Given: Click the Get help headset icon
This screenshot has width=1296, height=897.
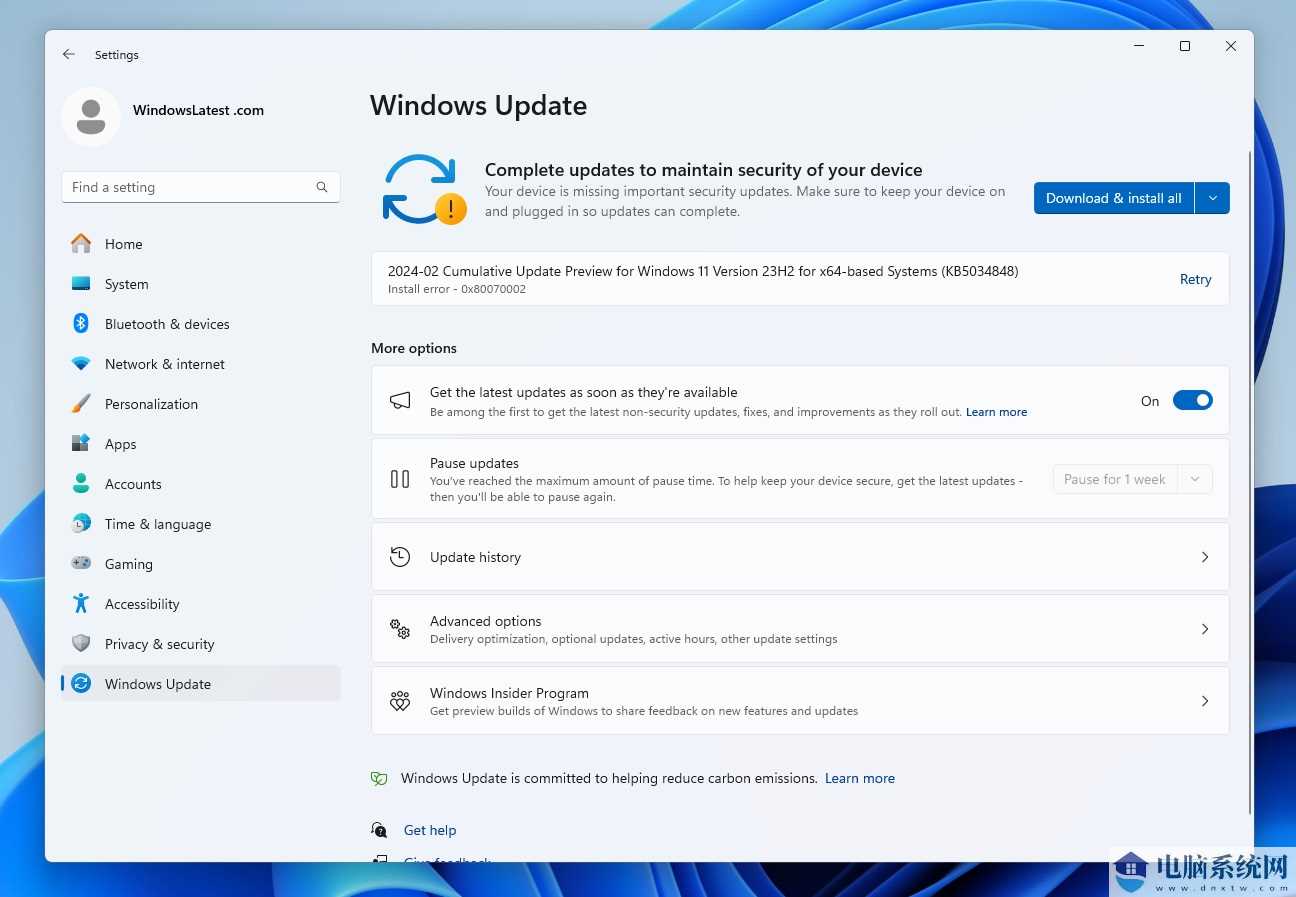Looking at the screenshot, I should (379, 830).
